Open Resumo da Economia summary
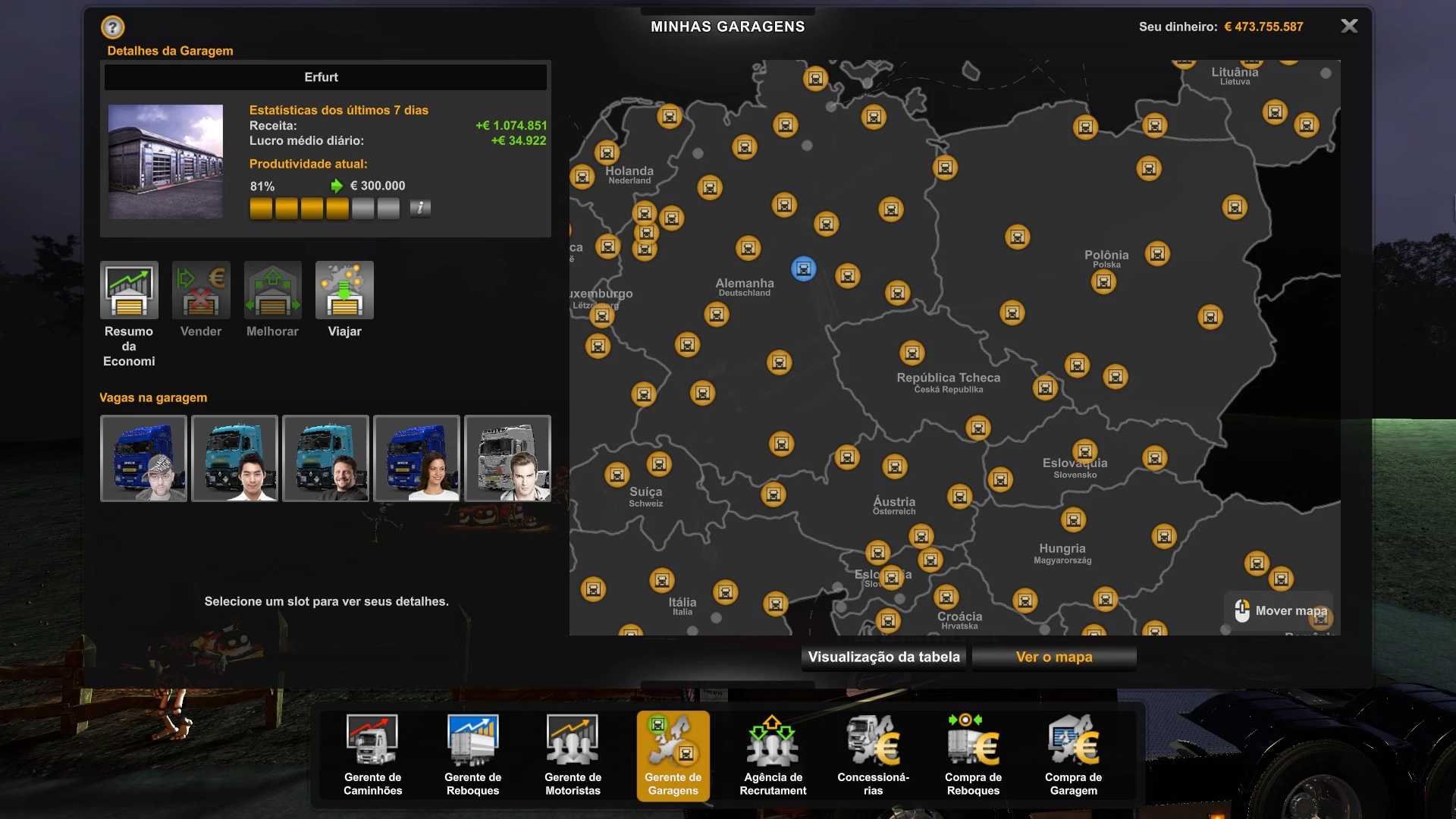Screen dimensions: 1456x819 coord(129,291)
